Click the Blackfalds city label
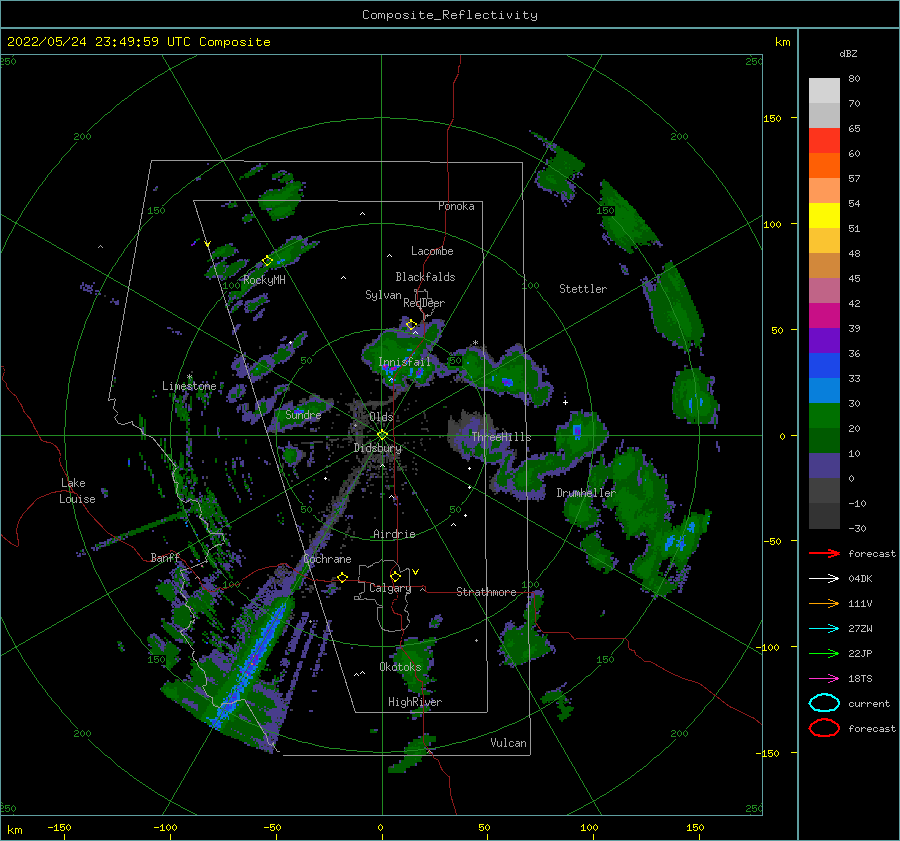Viewport: 900px width, 841px height. click(425, 277)
